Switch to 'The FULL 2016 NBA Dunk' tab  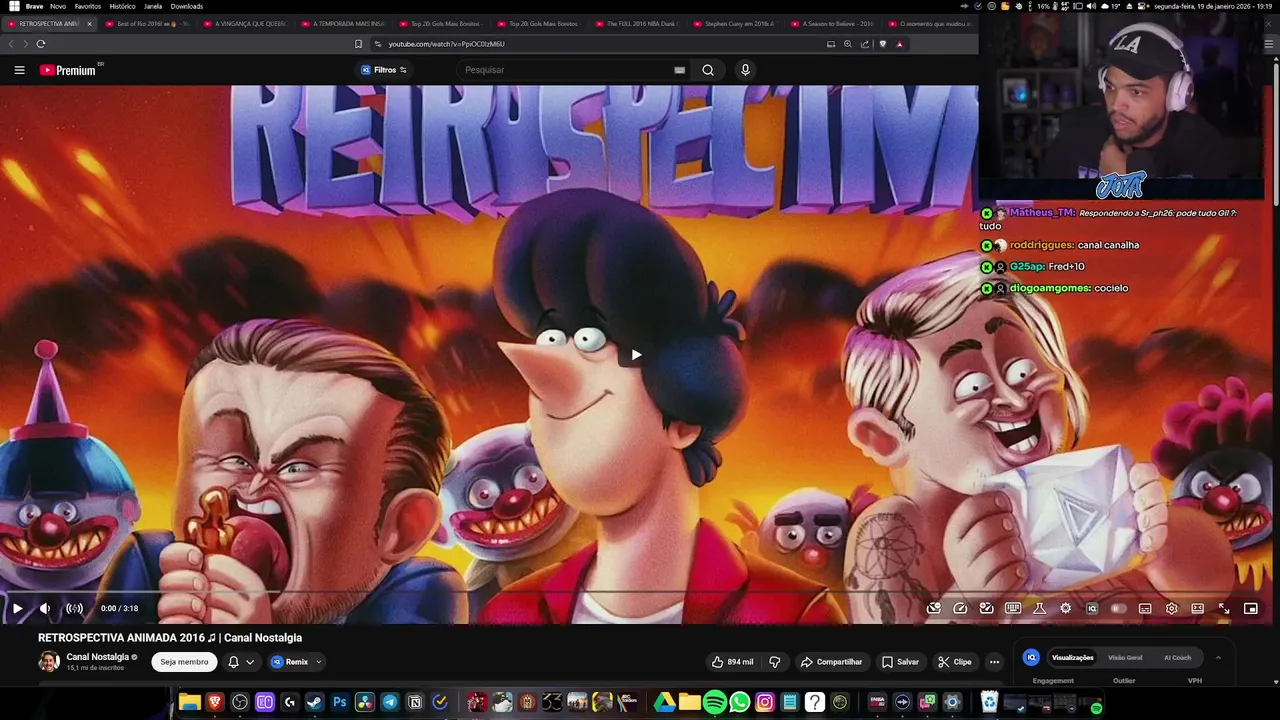(x=636, y=23)
